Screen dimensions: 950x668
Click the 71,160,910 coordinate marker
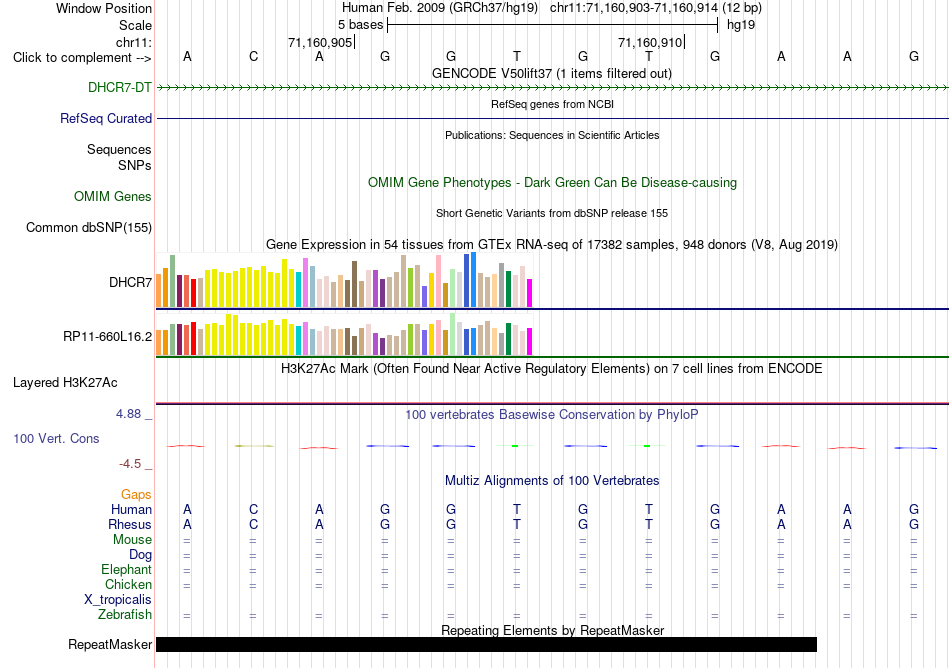click(650, 42)
